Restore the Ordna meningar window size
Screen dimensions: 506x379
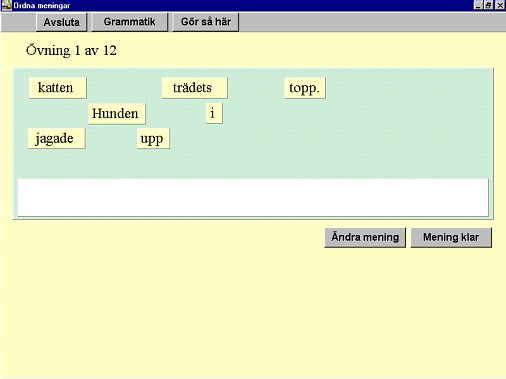(x=489, y=5)
